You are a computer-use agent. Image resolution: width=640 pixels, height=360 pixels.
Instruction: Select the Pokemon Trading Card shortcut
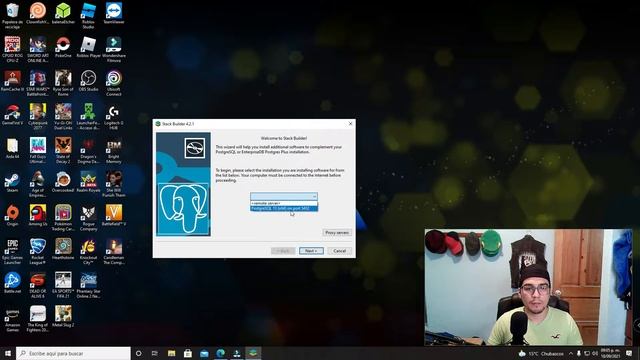63,218
